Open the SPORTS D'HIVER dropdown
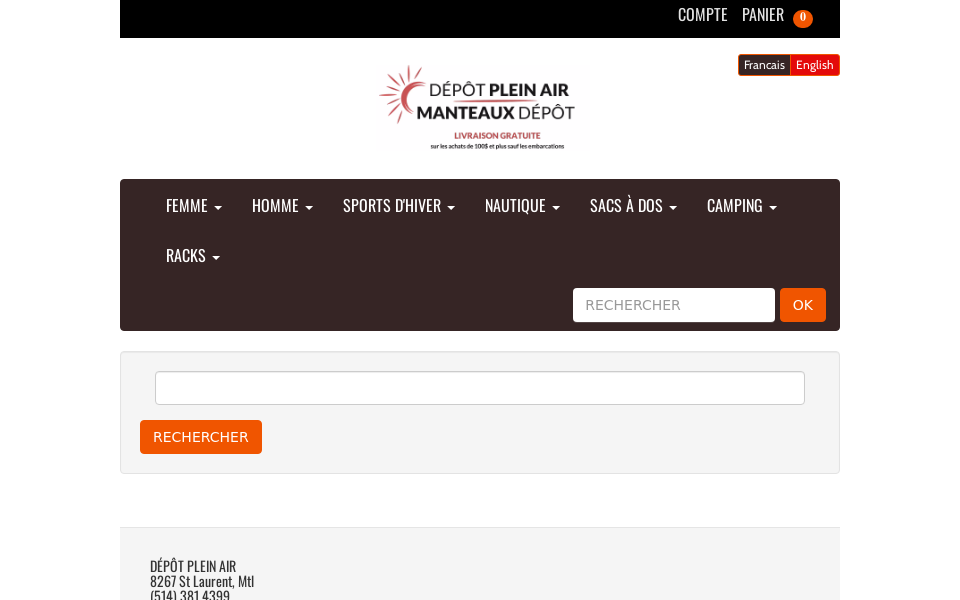 [398, 205]
